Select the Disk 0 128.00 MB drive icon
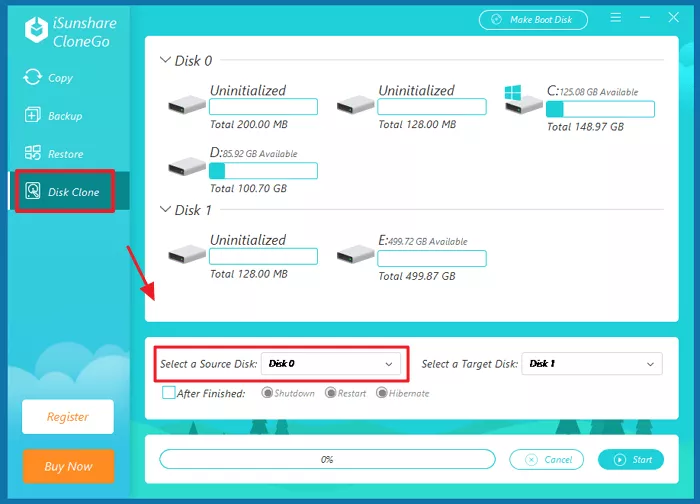 click(x=355, y=104)
